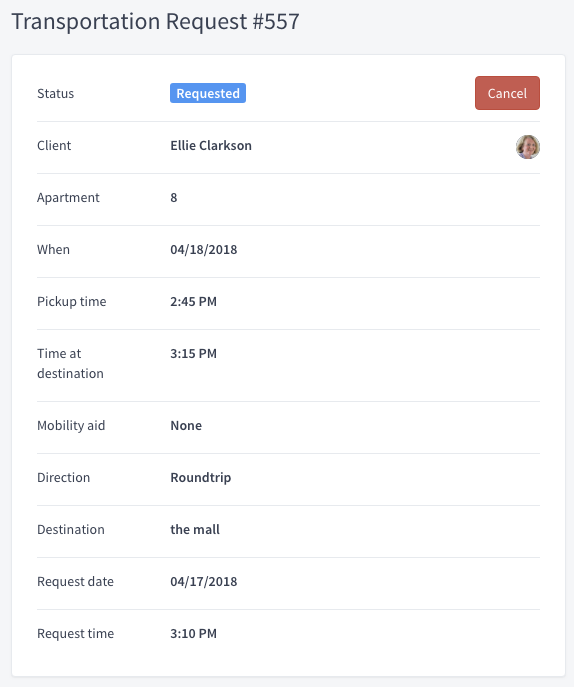Open Ellie Clarkson's avatar photo
Viewport: 574px width, 687px height.
528,147
